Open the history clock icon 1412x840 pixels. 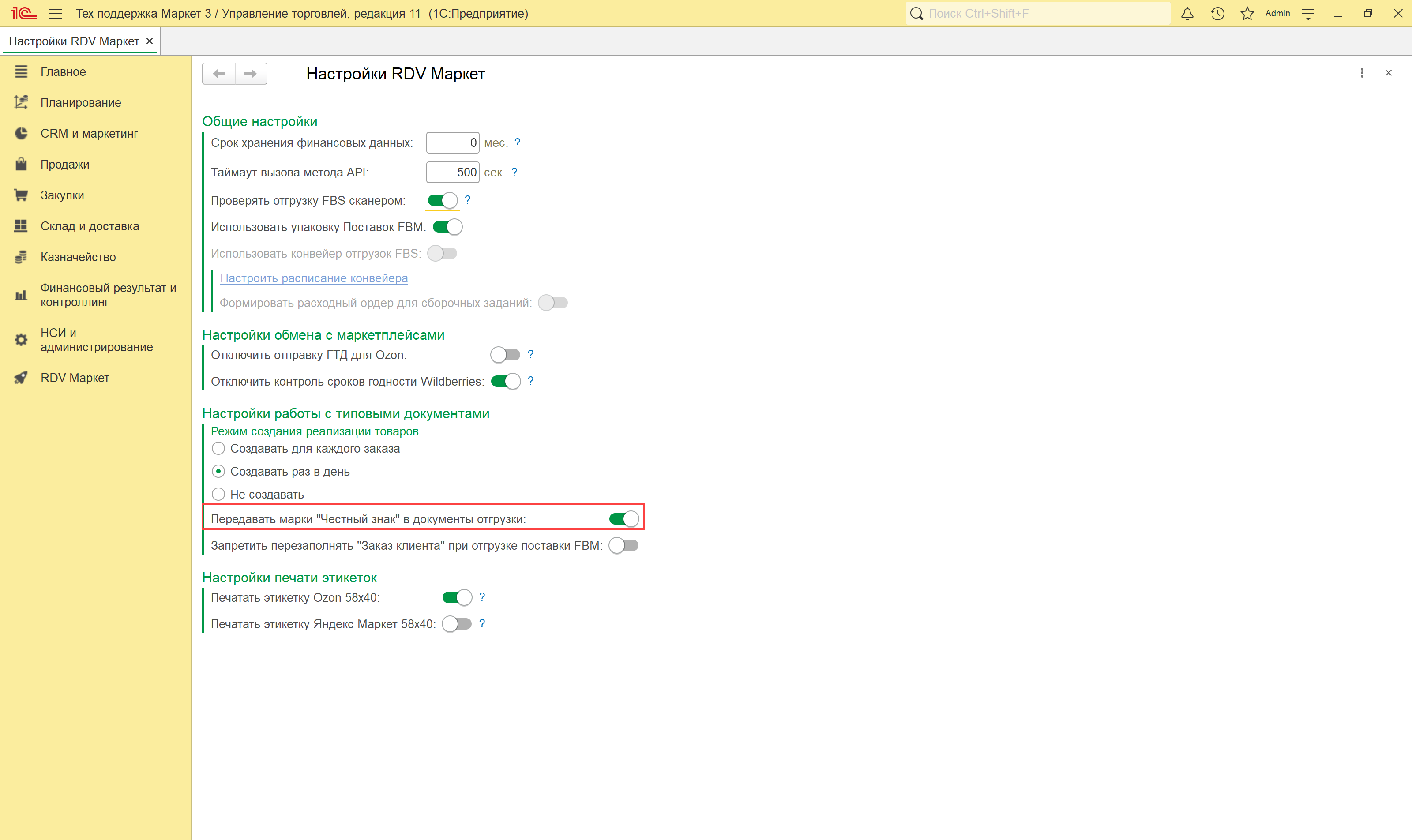(x=1217, y=14)
